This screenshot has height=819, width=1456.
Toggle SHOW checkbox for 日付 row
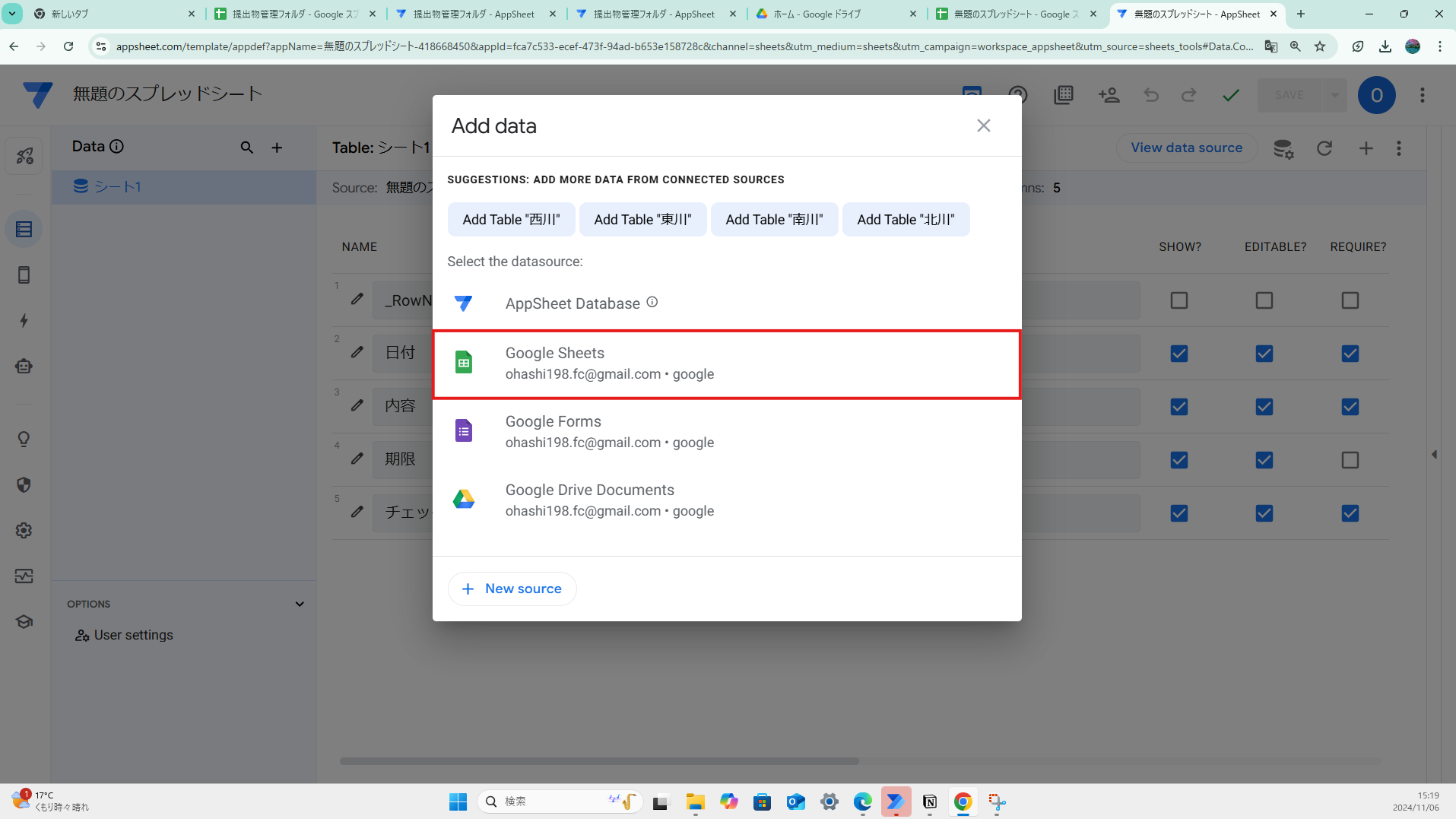click(1178, 354)
